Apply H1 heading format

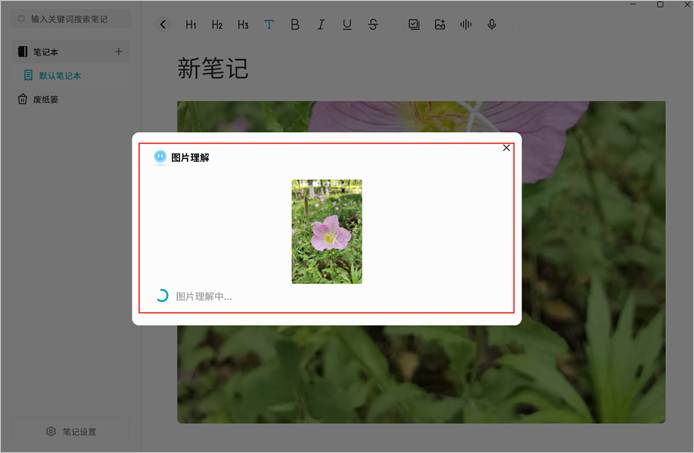191,25
